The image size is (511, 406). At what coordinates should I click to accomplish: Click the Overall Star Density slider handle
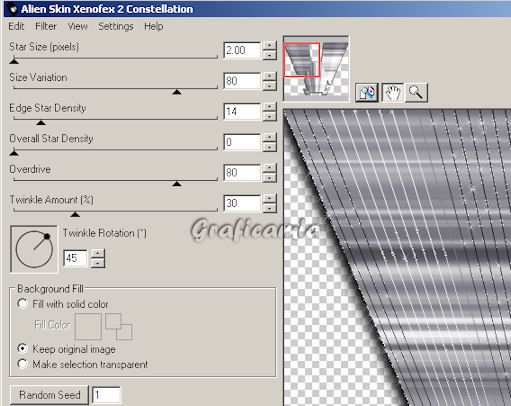(x=14, y=153)
